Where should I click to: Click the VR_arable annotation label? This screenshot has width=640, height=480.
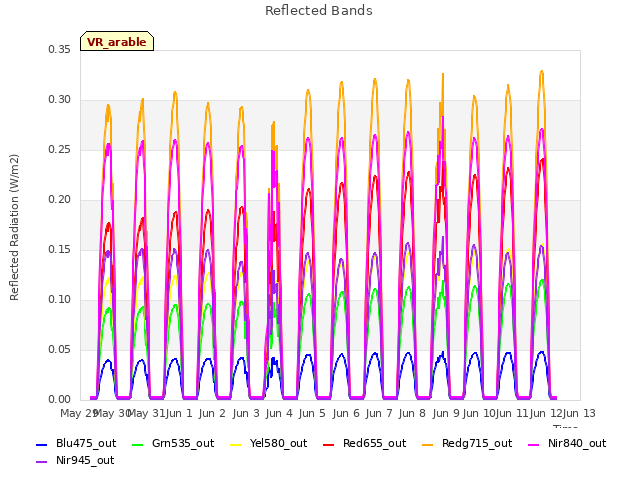(117, 41)
